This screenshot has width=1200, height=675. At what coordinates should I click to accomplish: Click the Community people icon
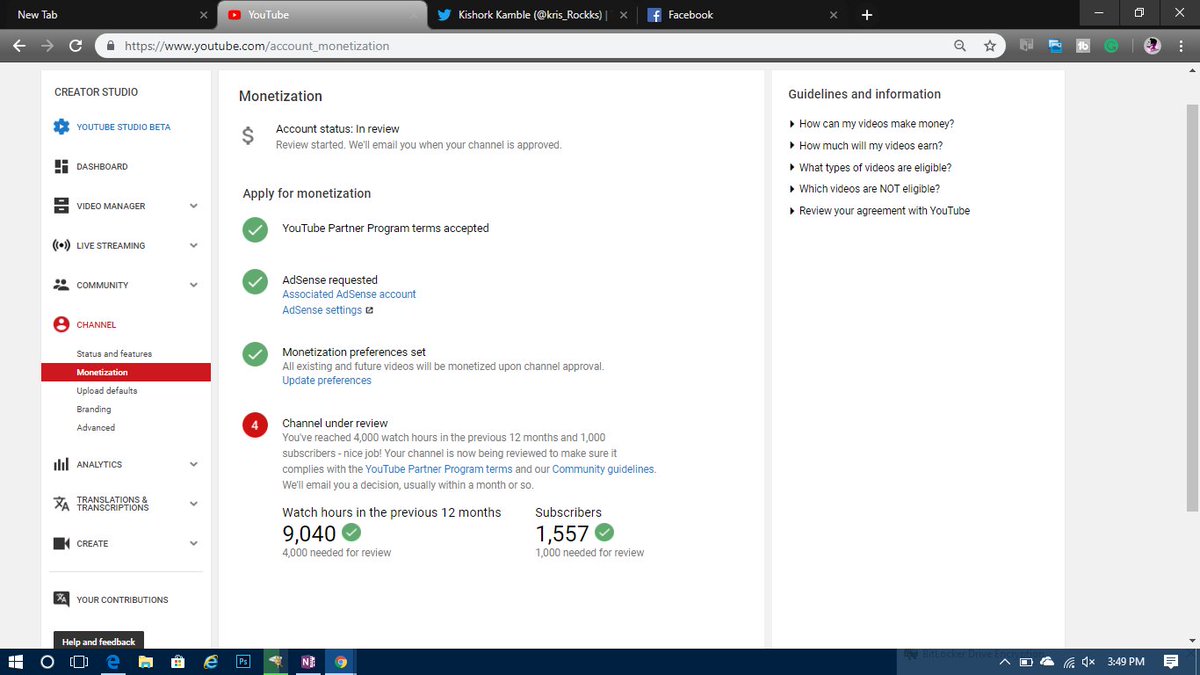61,285
